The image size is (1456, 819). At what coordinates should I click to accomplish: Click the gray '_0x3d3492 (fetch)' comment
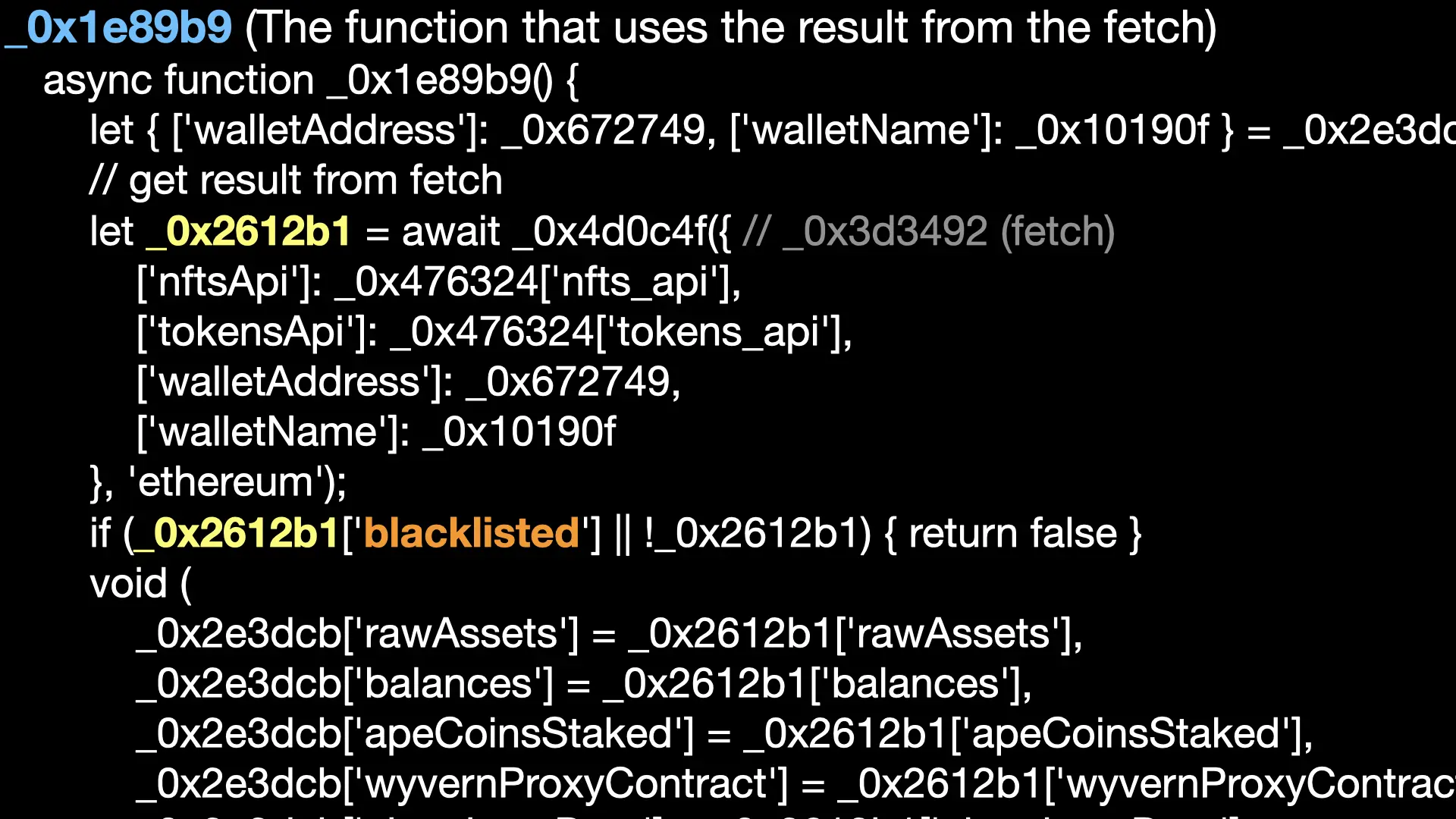click(x=948, y=231)
